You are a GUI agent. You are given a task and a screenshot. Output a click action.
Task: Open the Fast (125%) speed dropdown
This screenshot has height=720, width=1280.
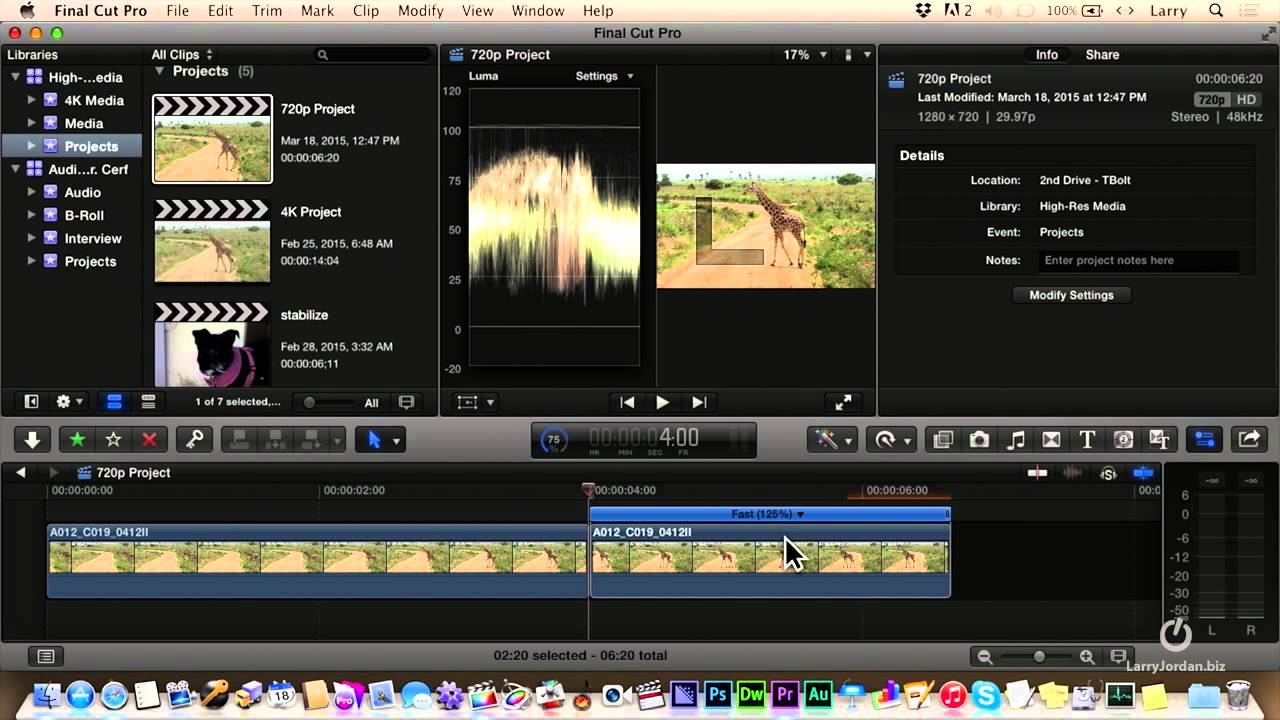pos(768,514)
